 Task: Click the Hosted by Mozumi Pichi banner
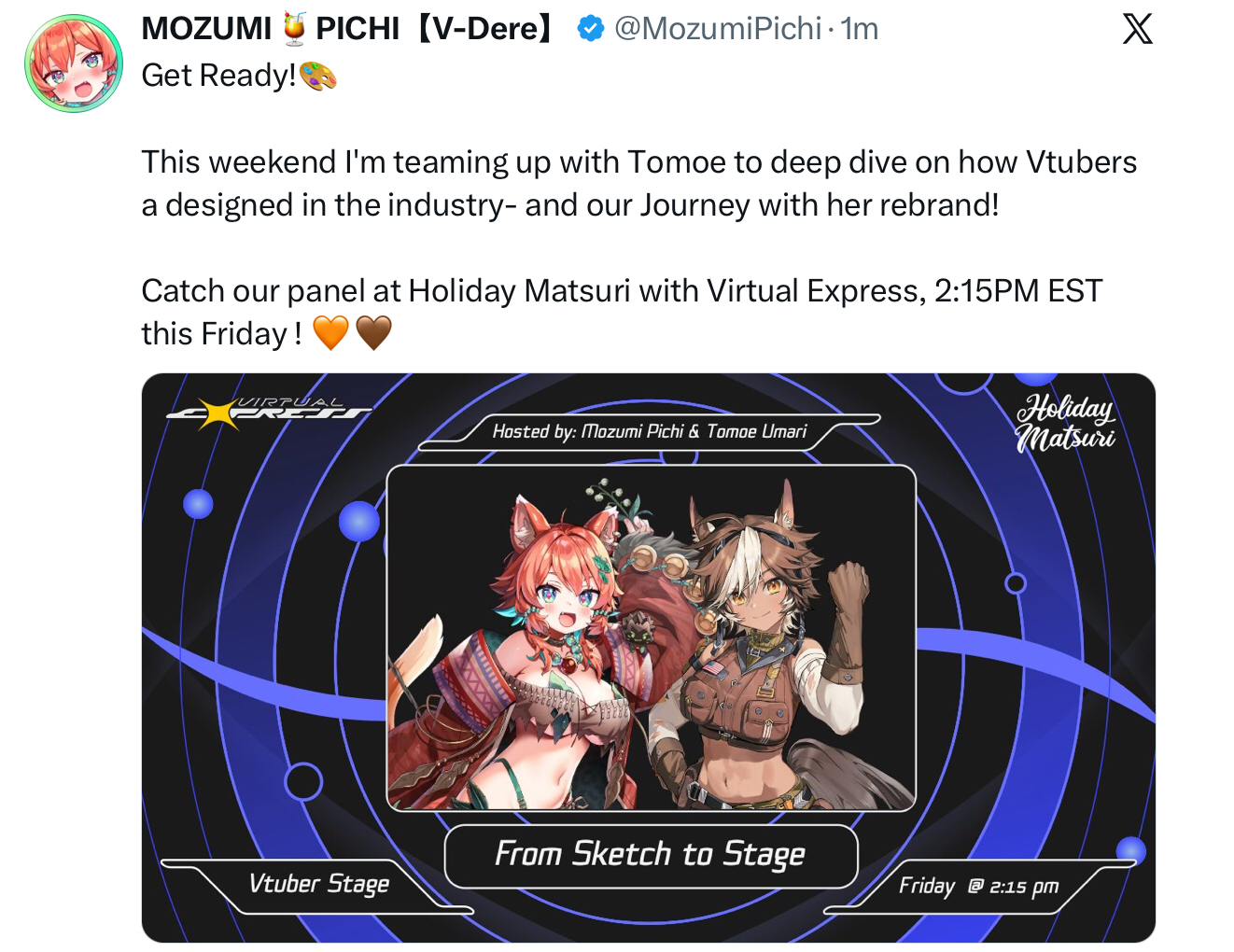[x=650, y=431]
